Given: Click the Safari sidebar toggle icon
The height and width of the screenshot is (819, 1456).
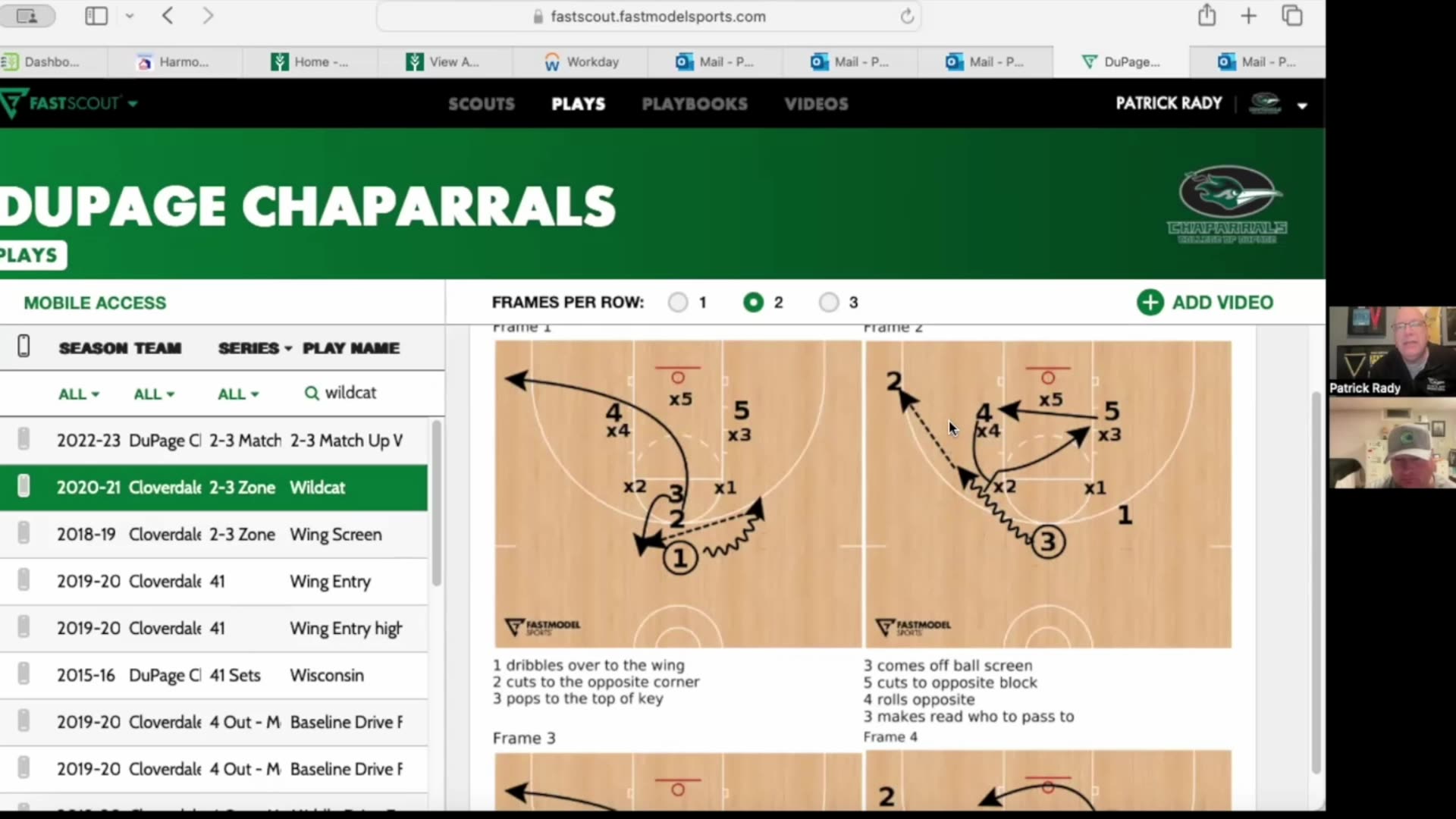Looking at the screenshot, I should click(x=96, y=16).
